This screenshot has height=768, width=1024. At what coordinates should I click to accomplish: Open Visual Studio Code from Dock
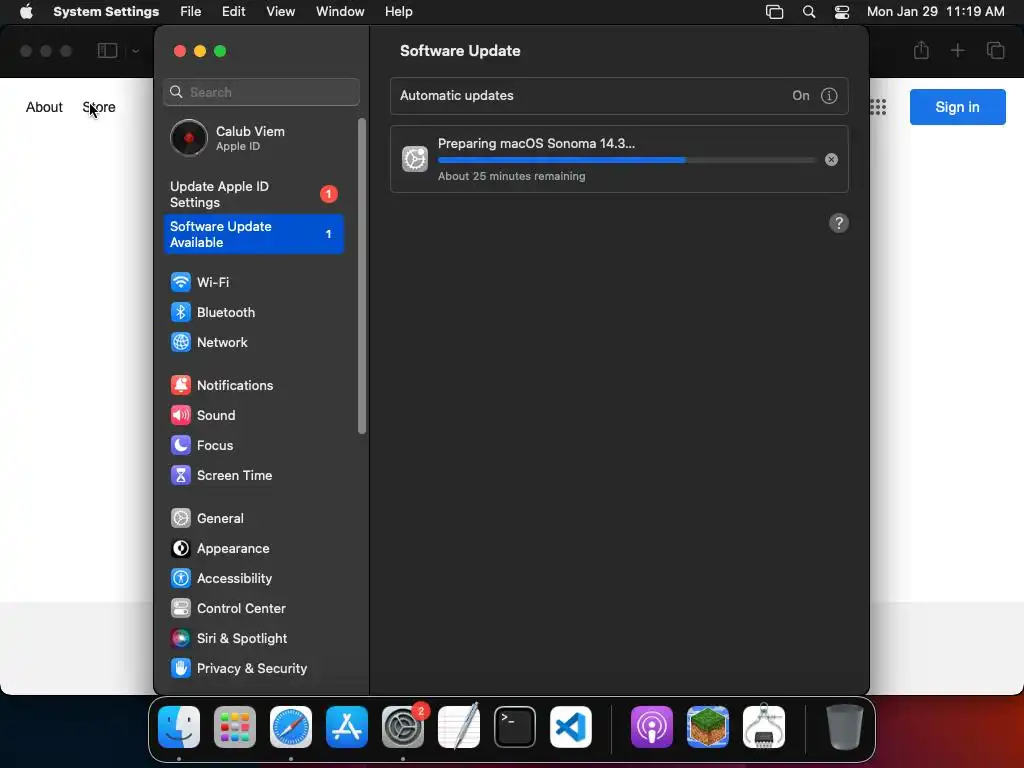(571, 727)
